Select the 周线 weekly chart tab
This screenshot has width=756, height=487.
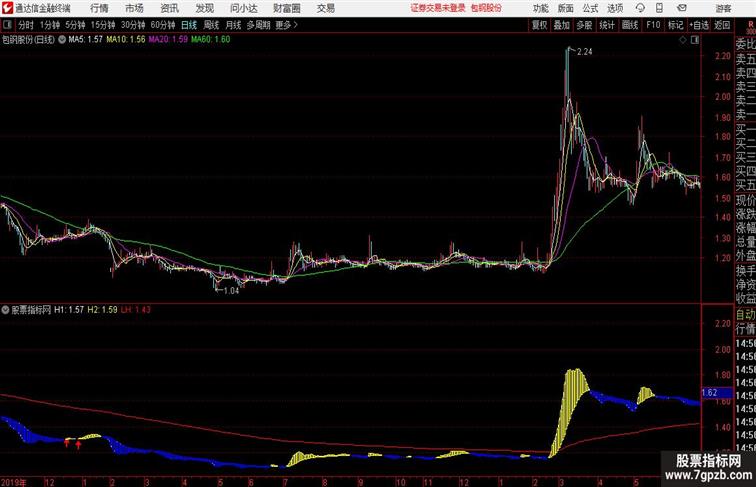coord(211,25)
